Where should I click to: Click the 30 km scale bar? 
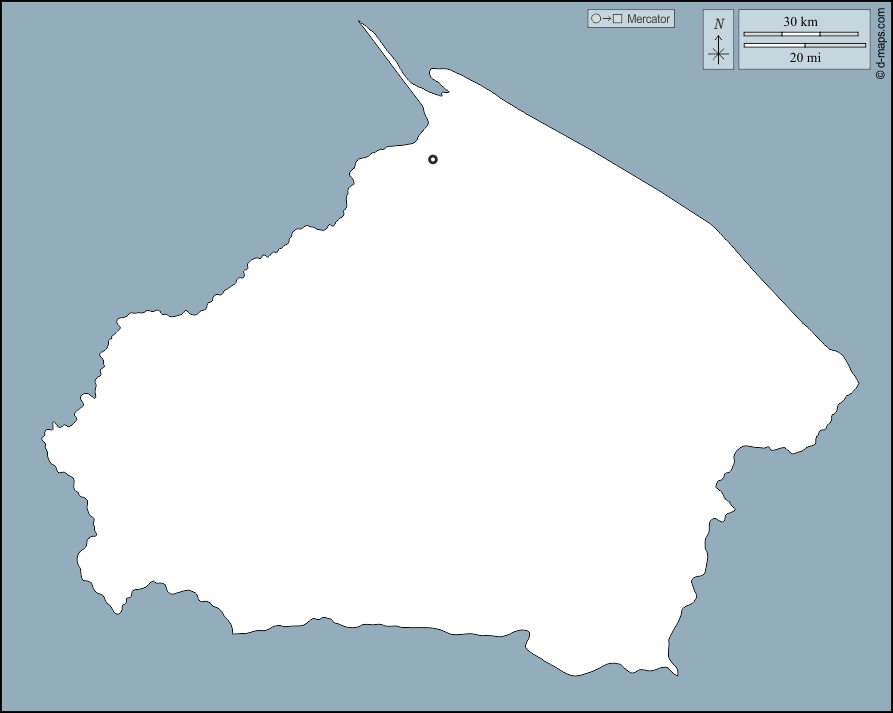(801, 34)
